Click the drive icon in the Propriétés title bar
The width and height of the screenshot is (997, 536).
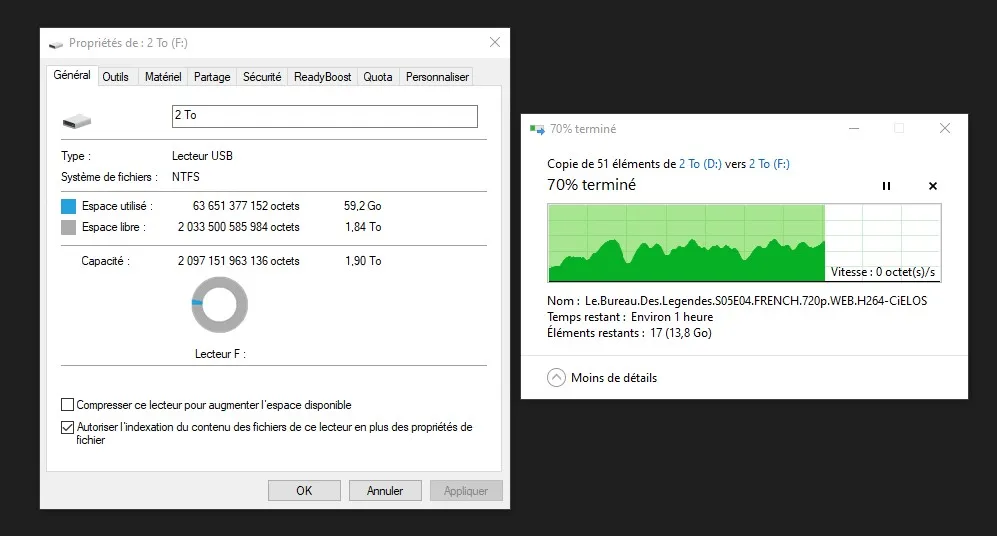pos(56,44)
